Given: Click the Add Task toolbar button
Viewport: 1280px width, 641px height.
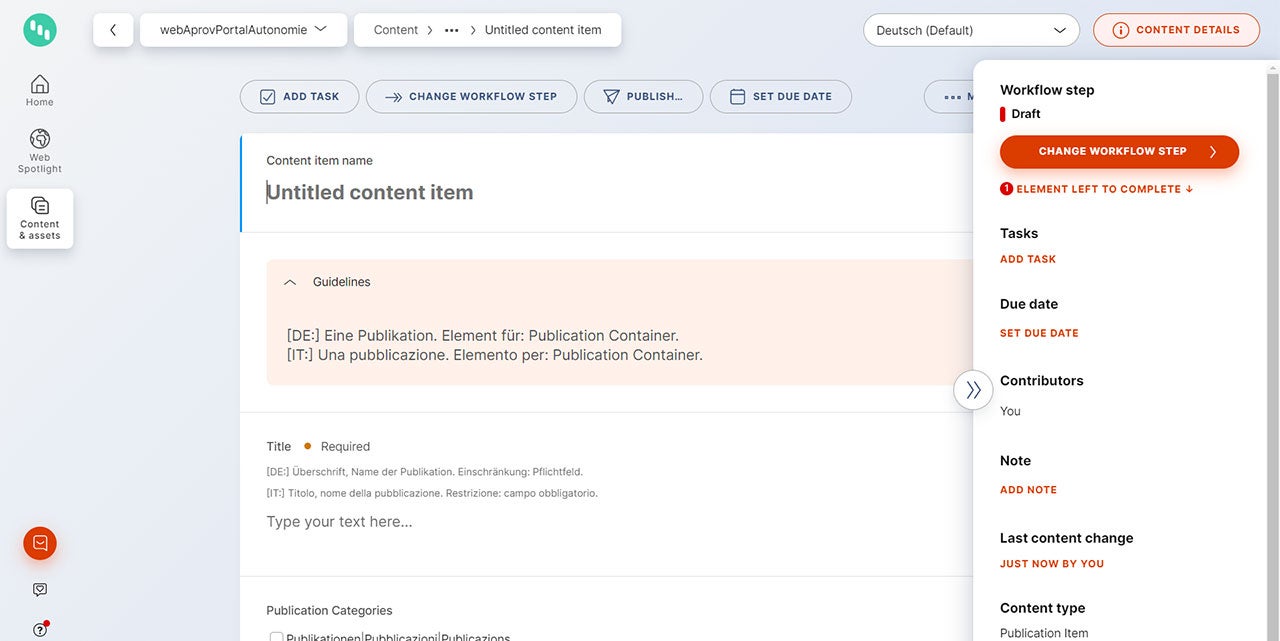Looking at the screenshot, I should coord(299,97).
